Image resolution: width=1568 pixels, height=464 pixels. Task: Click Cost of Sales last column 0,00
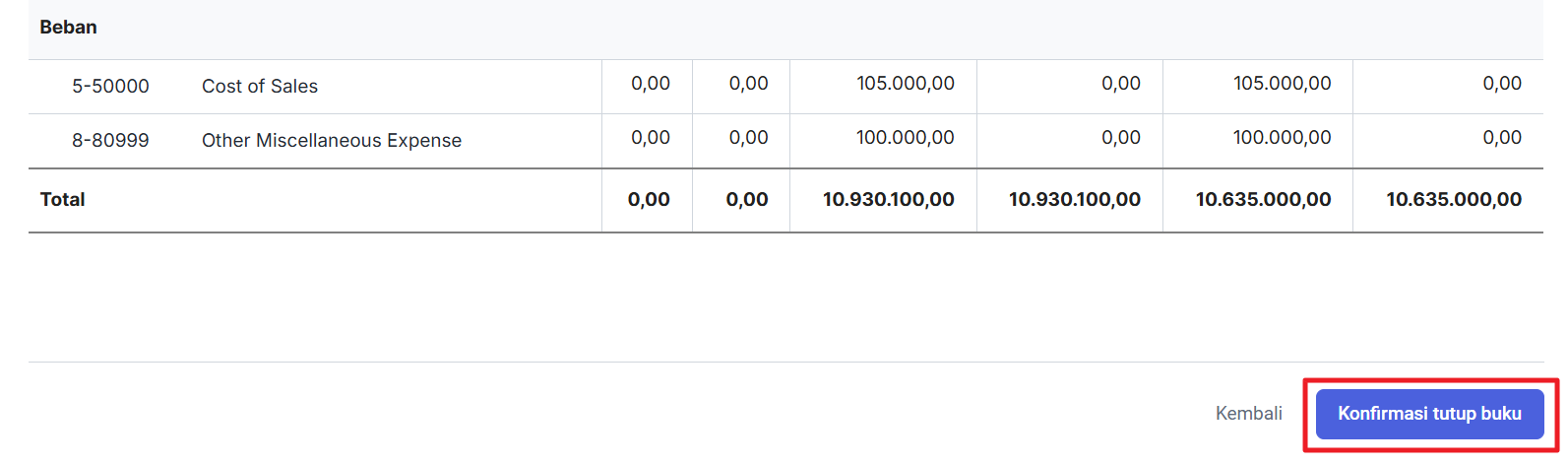click(1502, 84)
